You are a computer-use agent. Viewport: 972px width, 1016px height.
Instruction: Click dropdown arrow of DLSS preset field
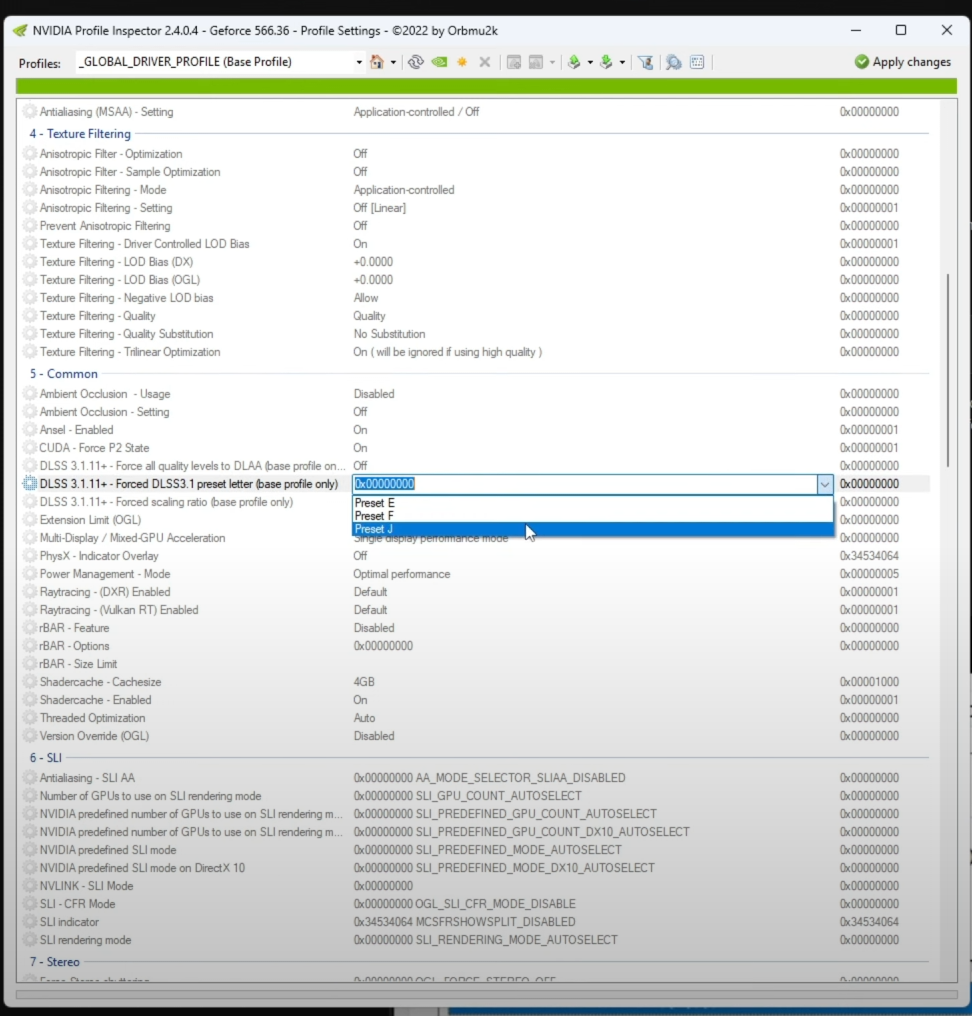click(824, 484)
